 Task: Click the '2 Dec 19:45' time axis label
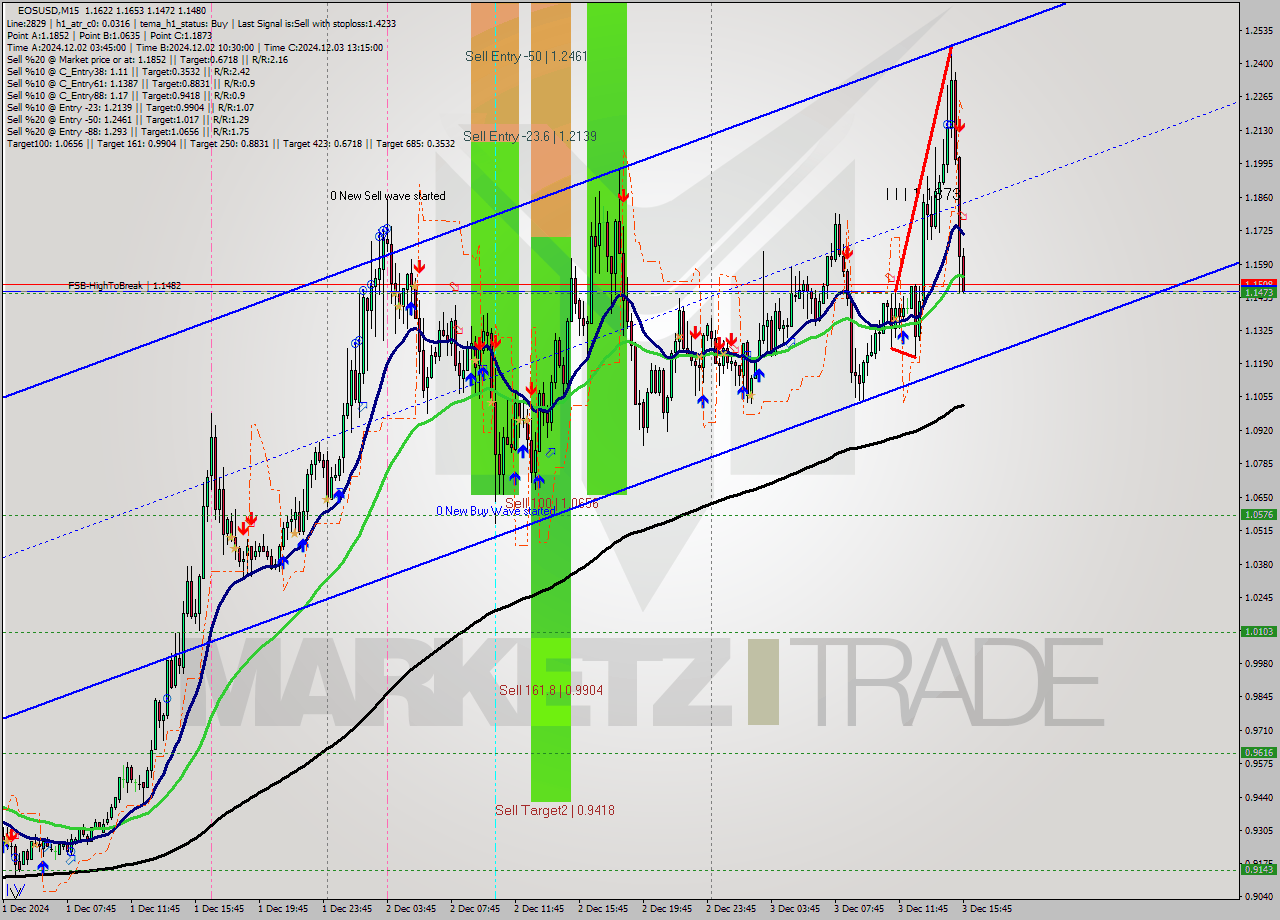[x=667, y=909]
